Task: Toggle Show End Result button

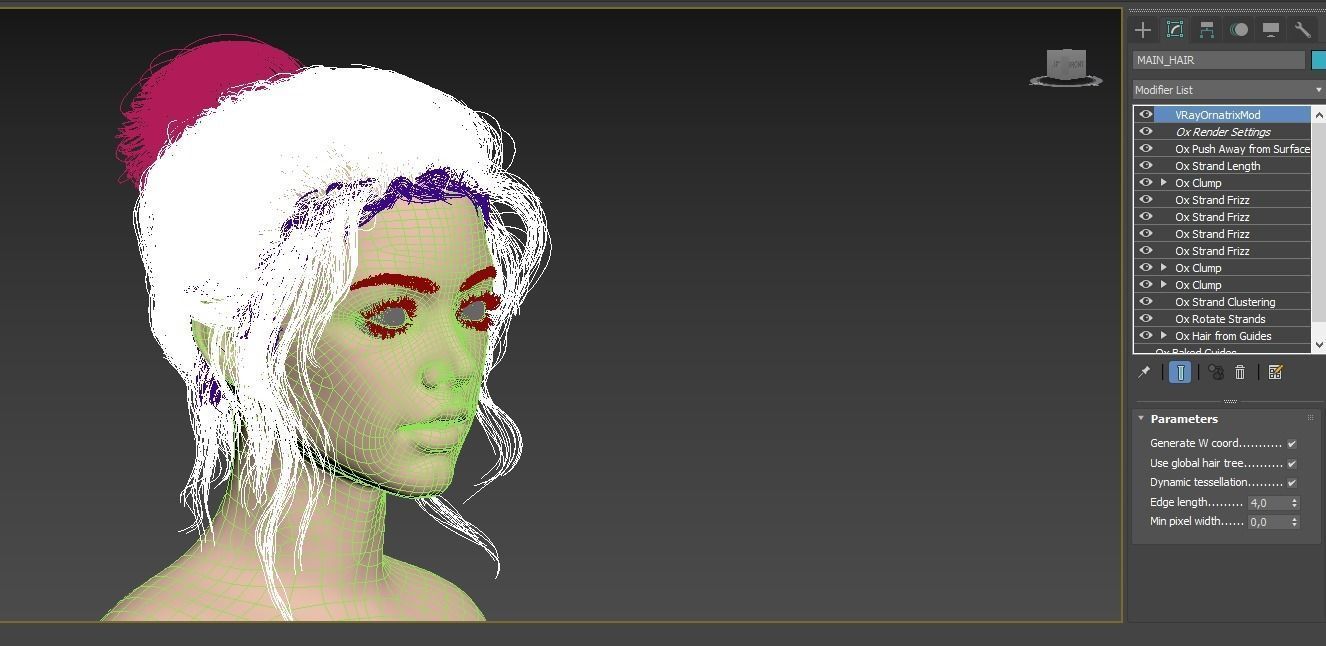Action: [1180, 372]
